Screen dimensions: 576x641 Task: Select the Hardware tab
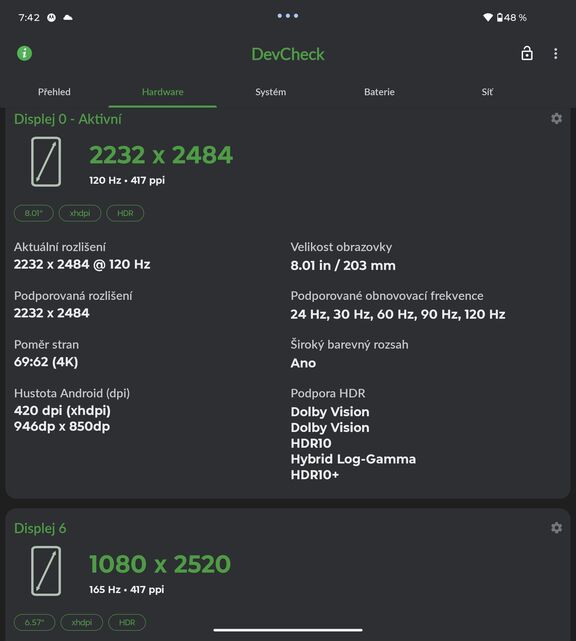tap(162, 92)
